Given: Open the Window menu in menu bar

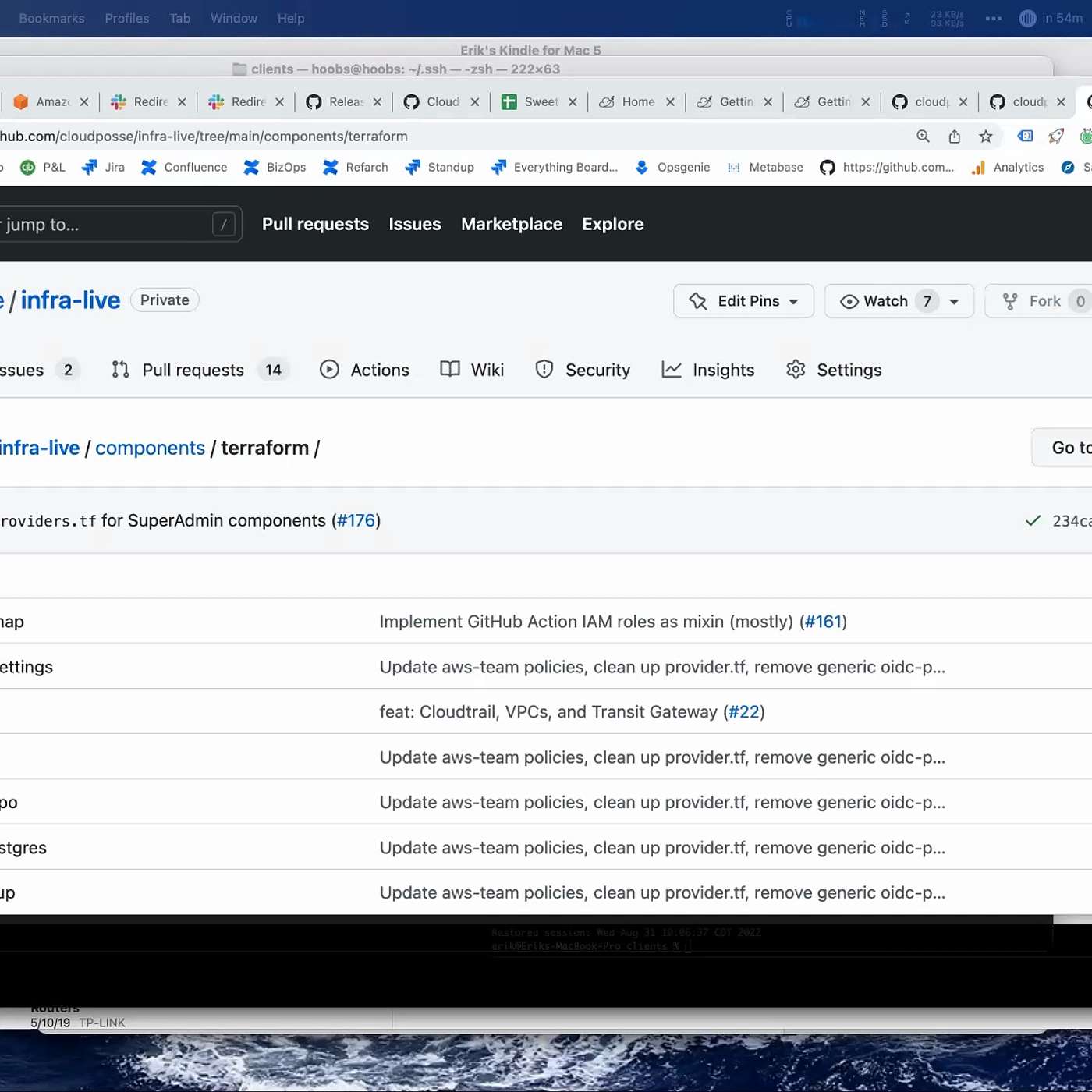Looking at the screenshot, I should (233, 18).
